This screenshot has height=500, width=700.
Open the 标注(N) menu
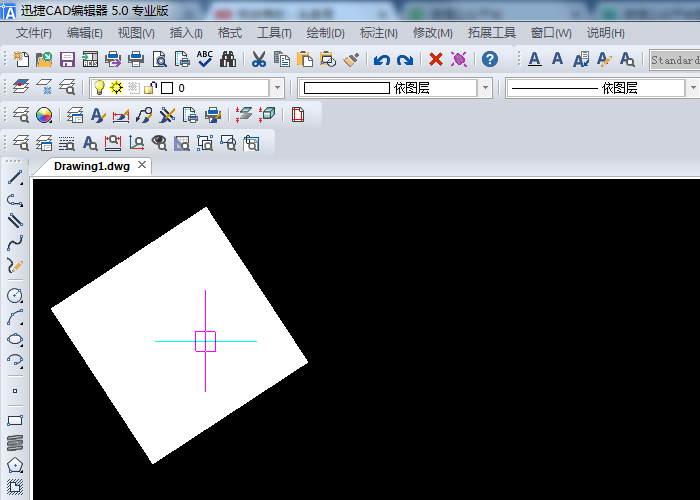379,33
